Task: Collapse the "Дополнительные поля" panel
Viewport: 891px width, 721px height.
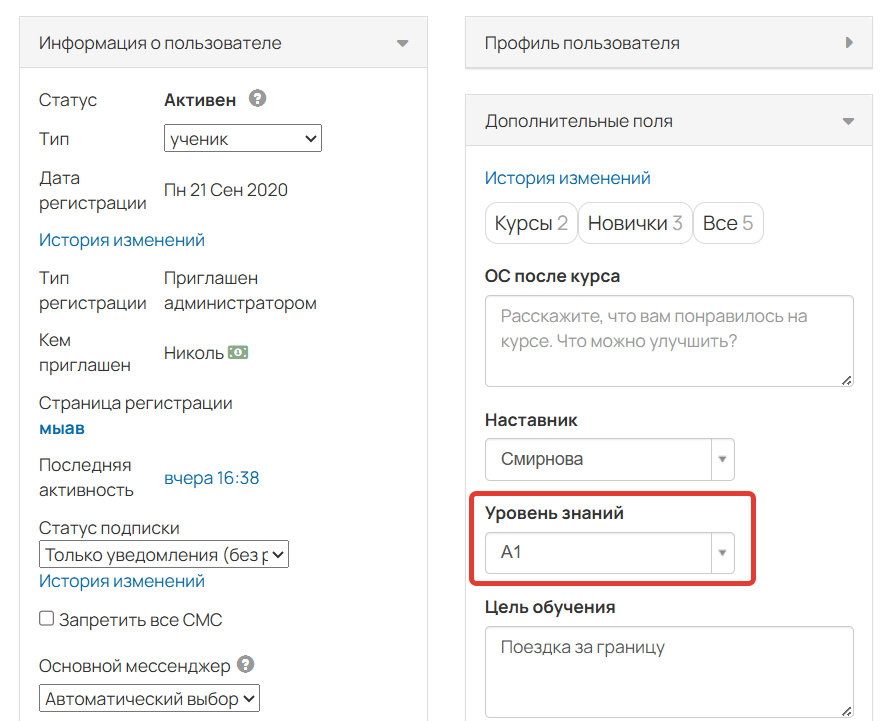Action: point(849,120)
